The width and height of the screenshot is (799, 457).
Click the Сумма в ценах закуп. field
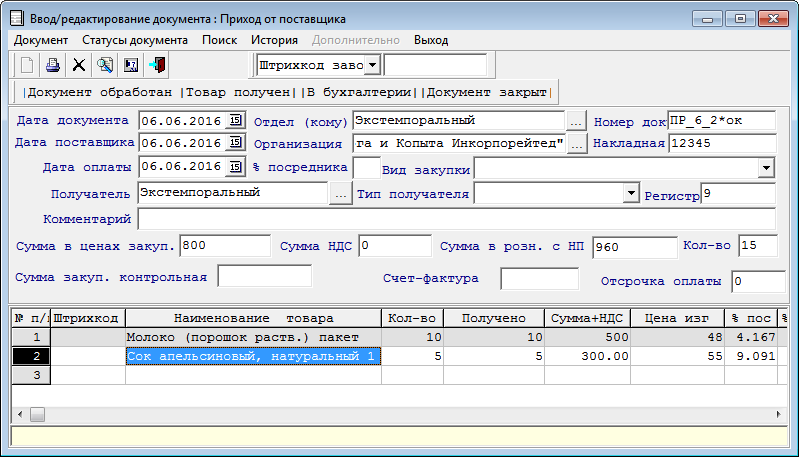[225, 246]
